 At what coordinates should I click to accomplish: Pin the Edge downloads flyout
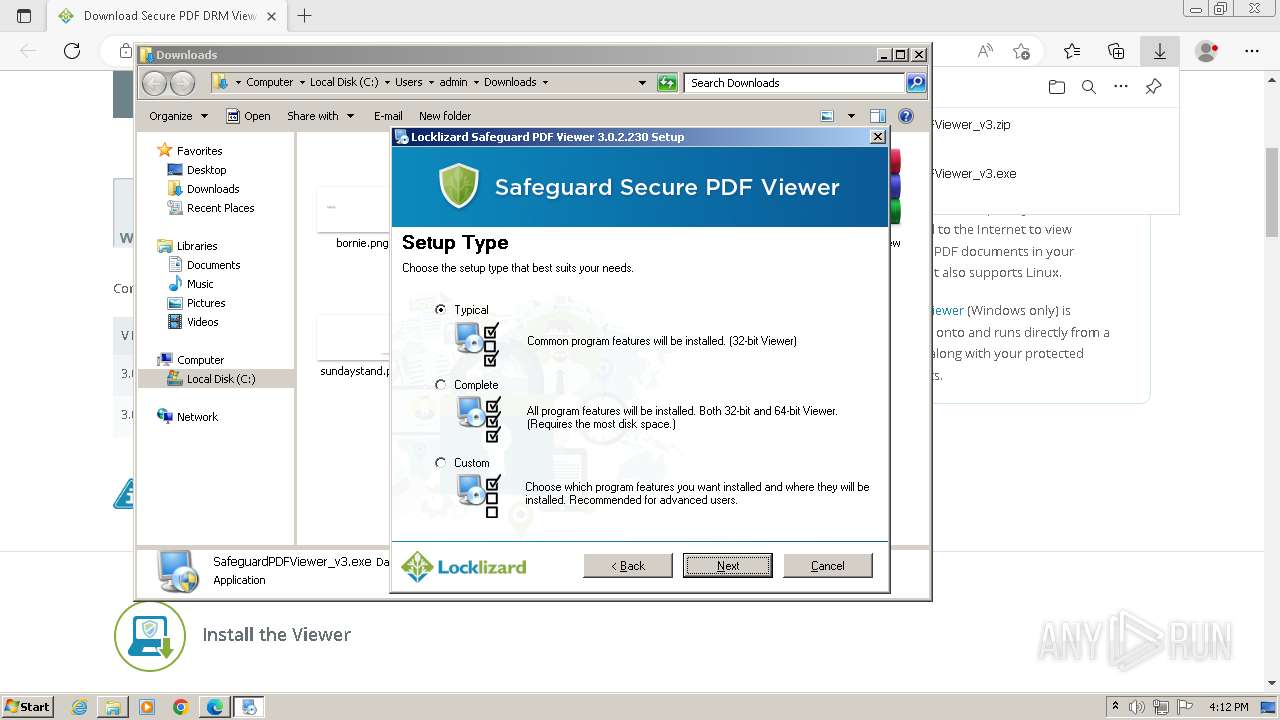(x=1153, y=87)
